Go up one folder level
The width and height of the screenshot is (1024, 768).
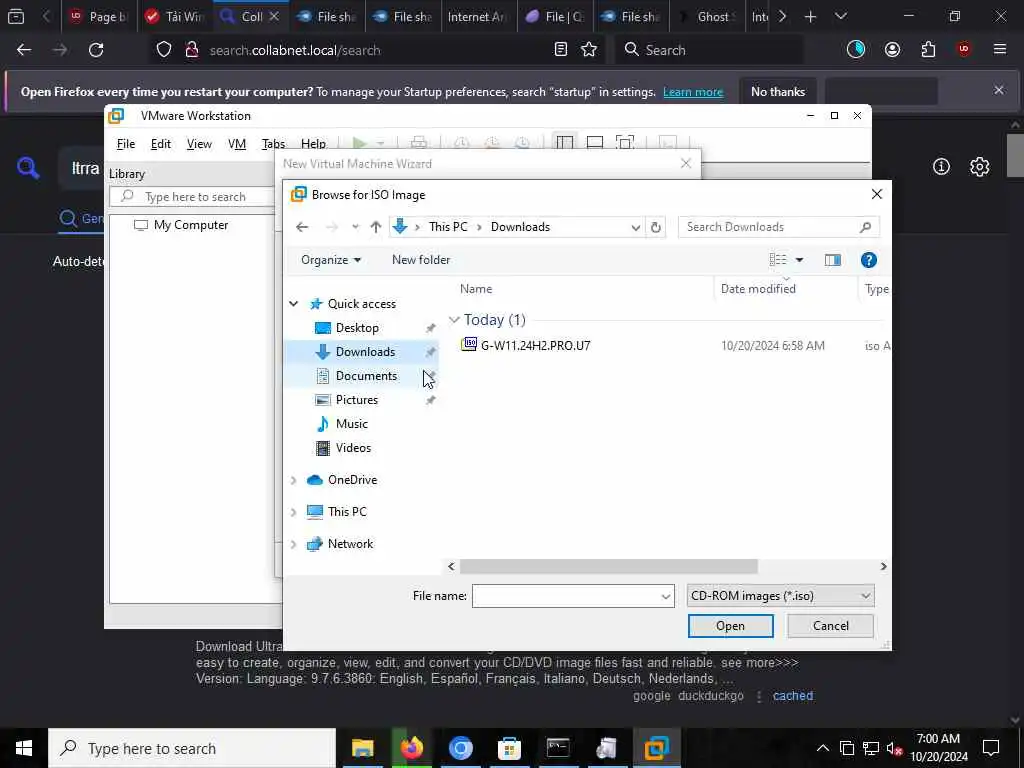376,227
